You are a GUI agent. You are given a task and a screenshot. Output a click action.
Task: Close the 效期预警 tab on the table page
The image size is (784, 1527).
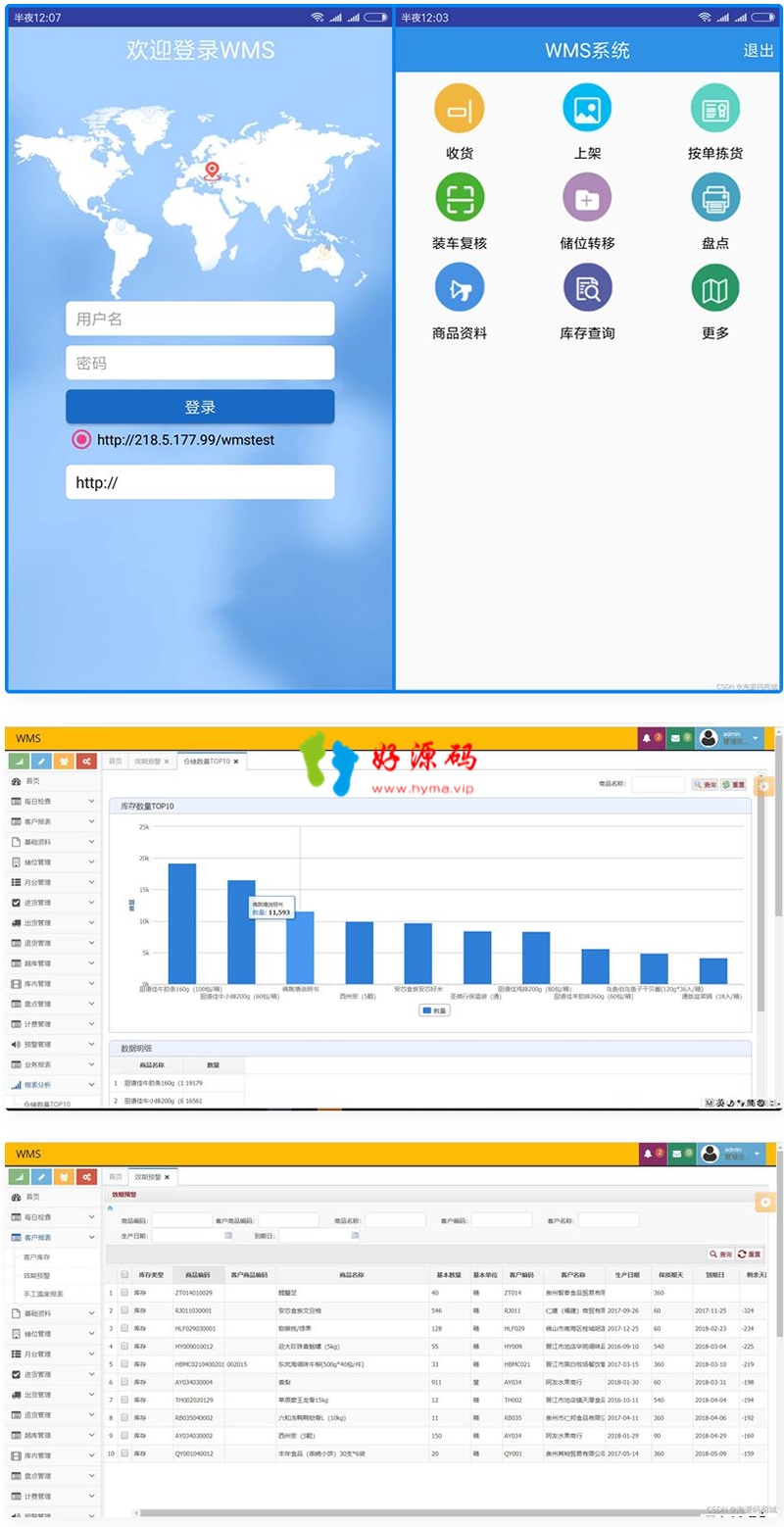click(x=167, y=1176)
